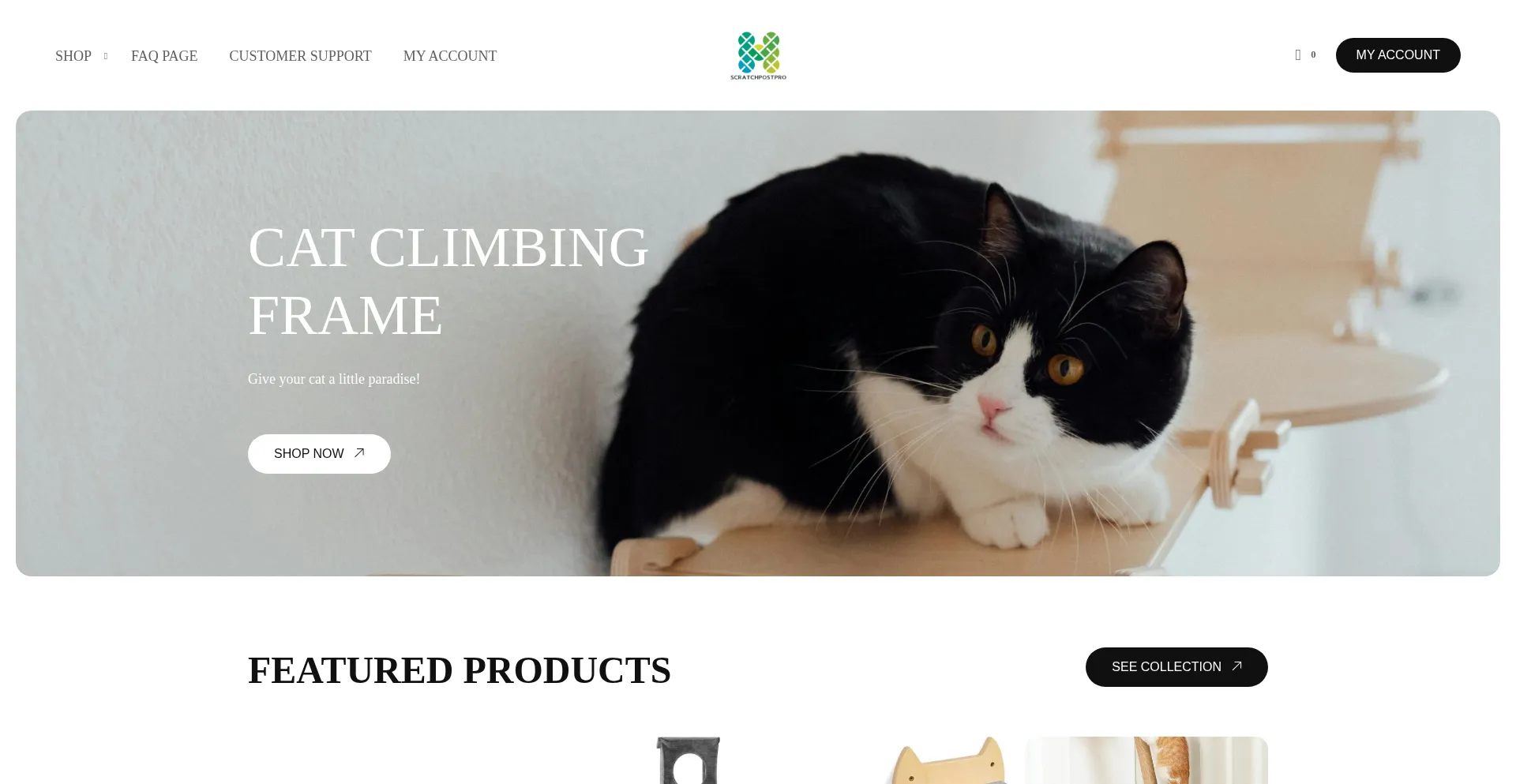Open the cat-shaped wooden shelf product
1516x784 pixels.
947,760
